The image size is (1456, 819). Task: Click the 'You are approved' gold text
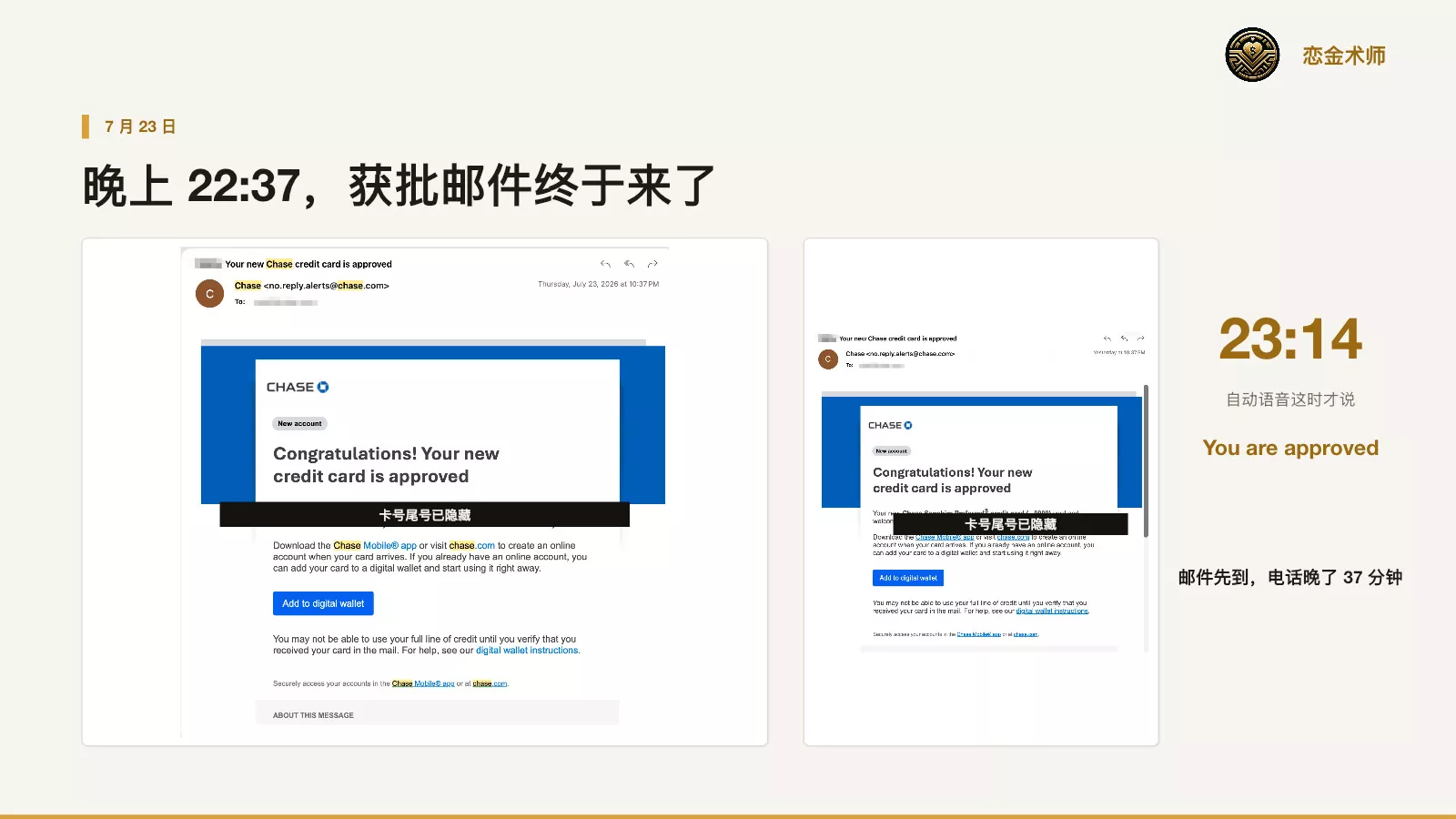(x=1290, y=448)
